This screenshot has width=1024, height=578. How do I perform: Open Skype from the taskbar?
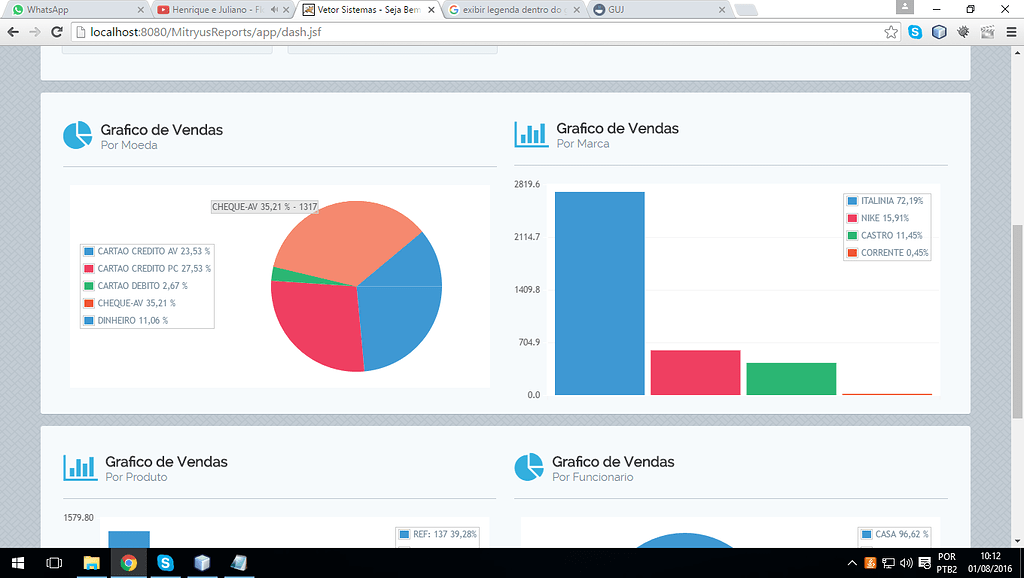[166, 563]
